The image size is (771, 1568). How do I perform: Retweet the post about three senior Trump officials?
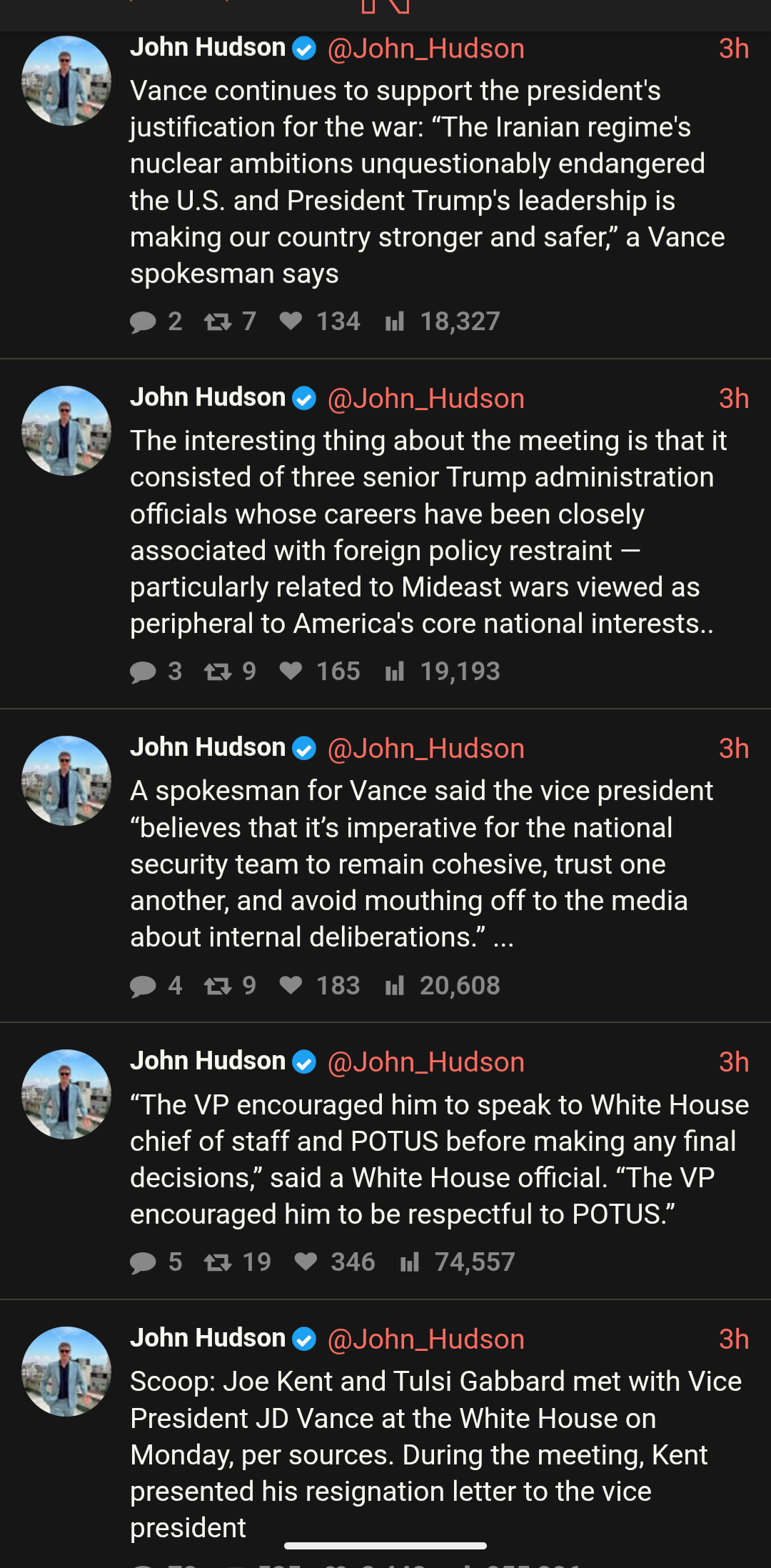(218, 672)
